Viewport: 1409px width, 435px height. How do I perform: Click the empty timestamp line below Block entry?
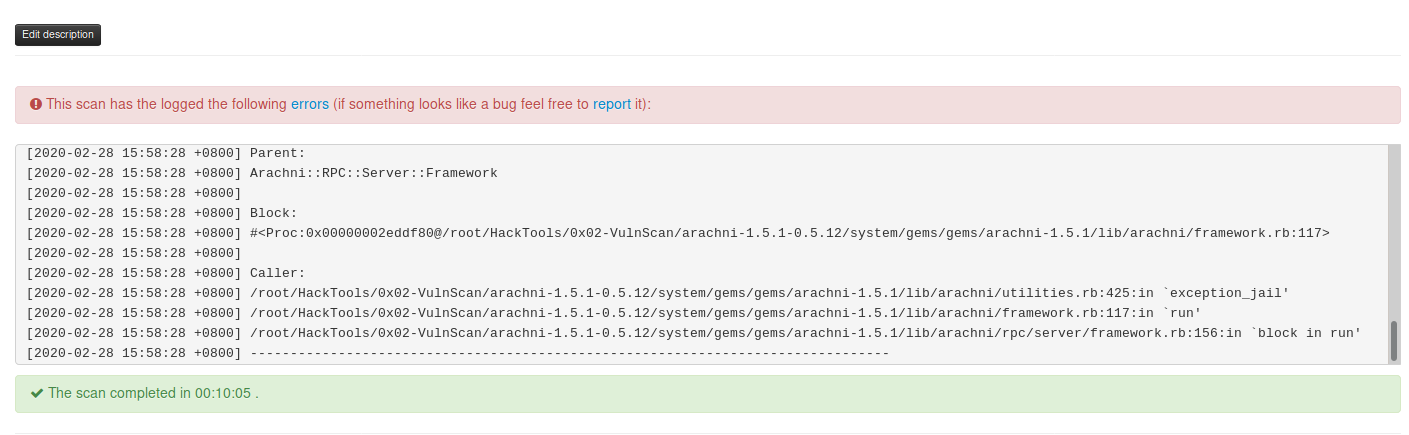click(x=134, y=253)
